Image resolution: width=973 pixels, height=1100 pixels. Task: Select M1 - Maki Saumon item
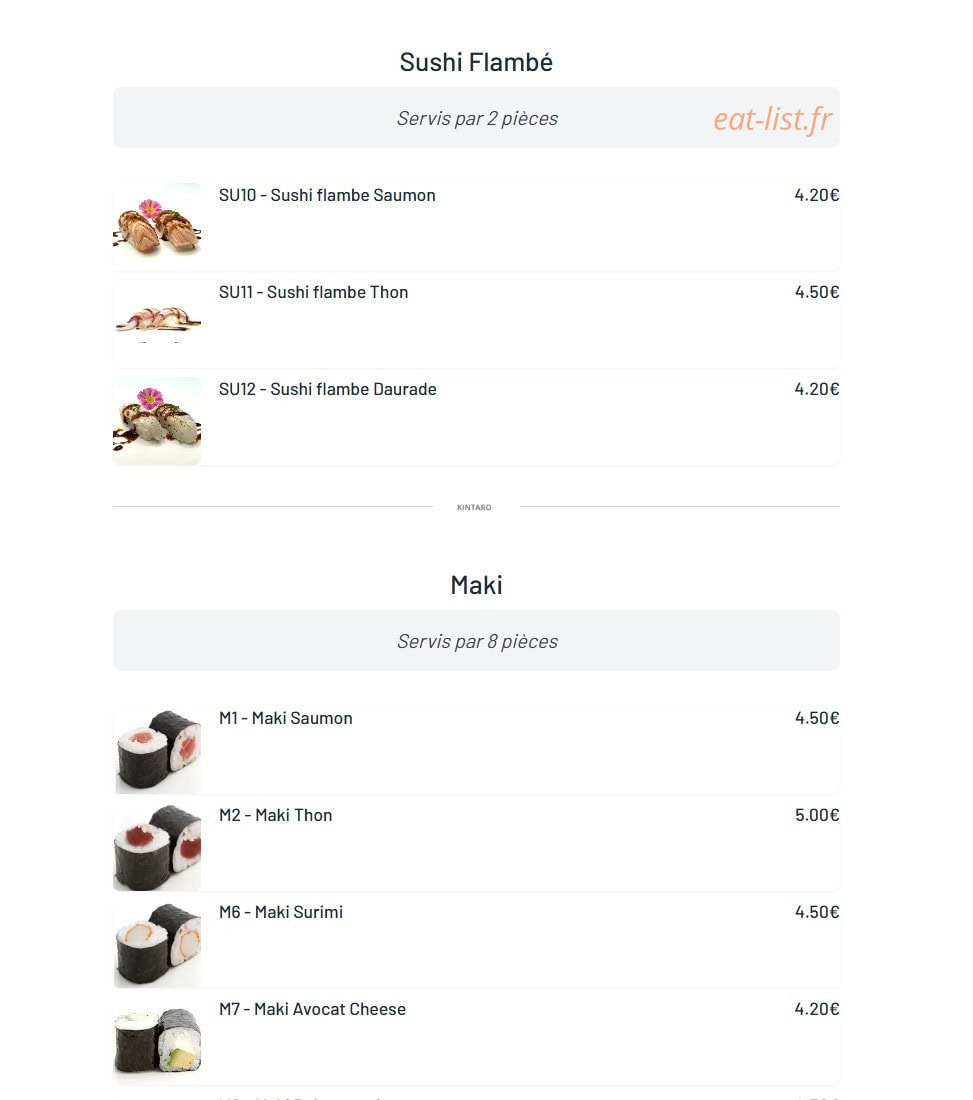(x=286, y=718)
